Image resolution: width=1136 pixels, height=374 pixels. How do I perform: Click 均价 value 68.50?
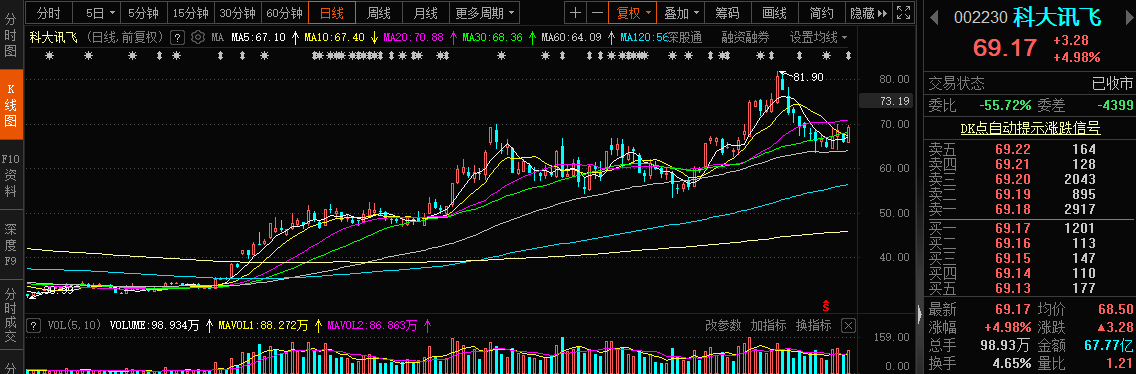pos(1115,309)
